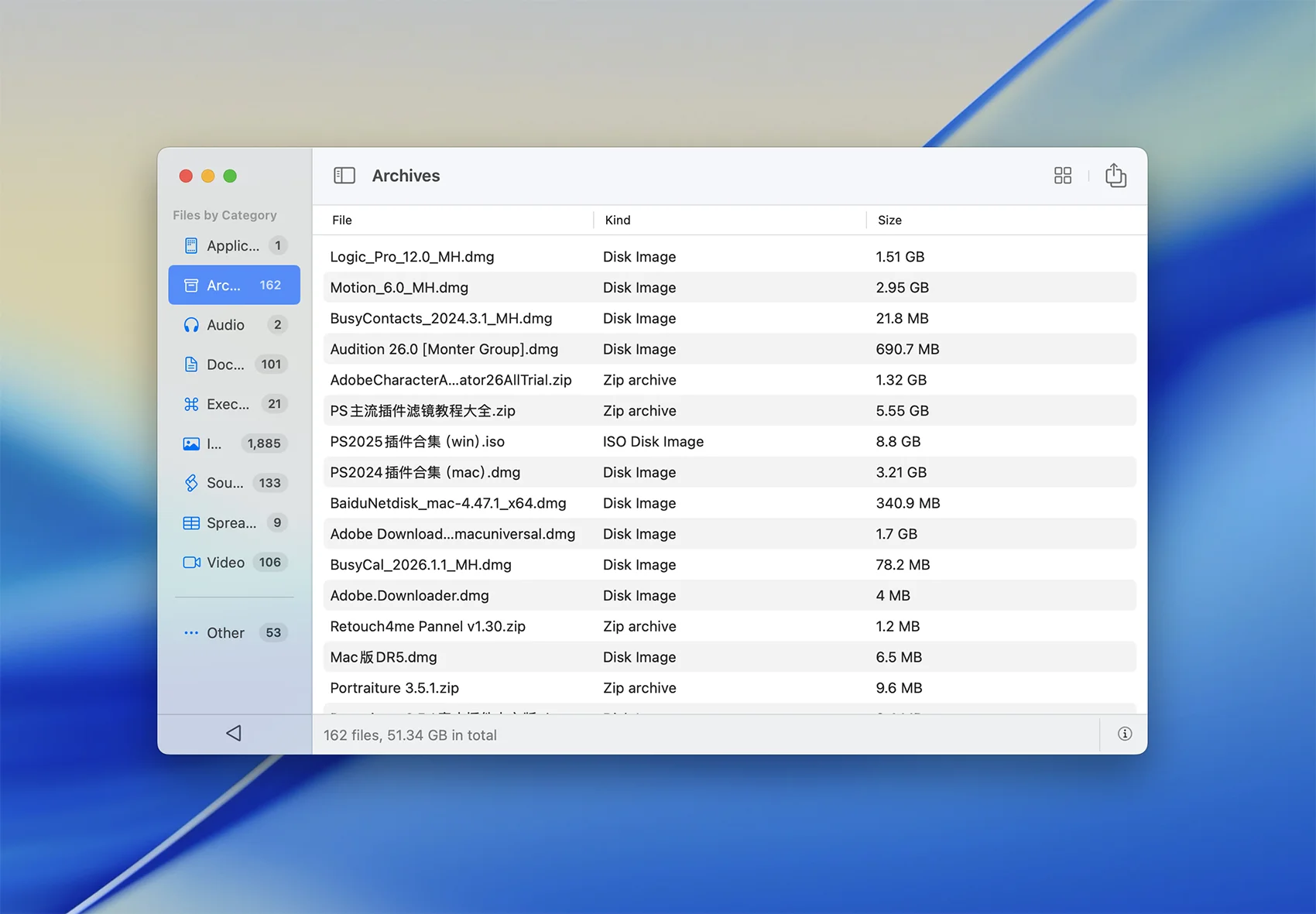Sort list by Kind column header
The height and width of the screenshot is (914, 1316).
pos(617,221)
